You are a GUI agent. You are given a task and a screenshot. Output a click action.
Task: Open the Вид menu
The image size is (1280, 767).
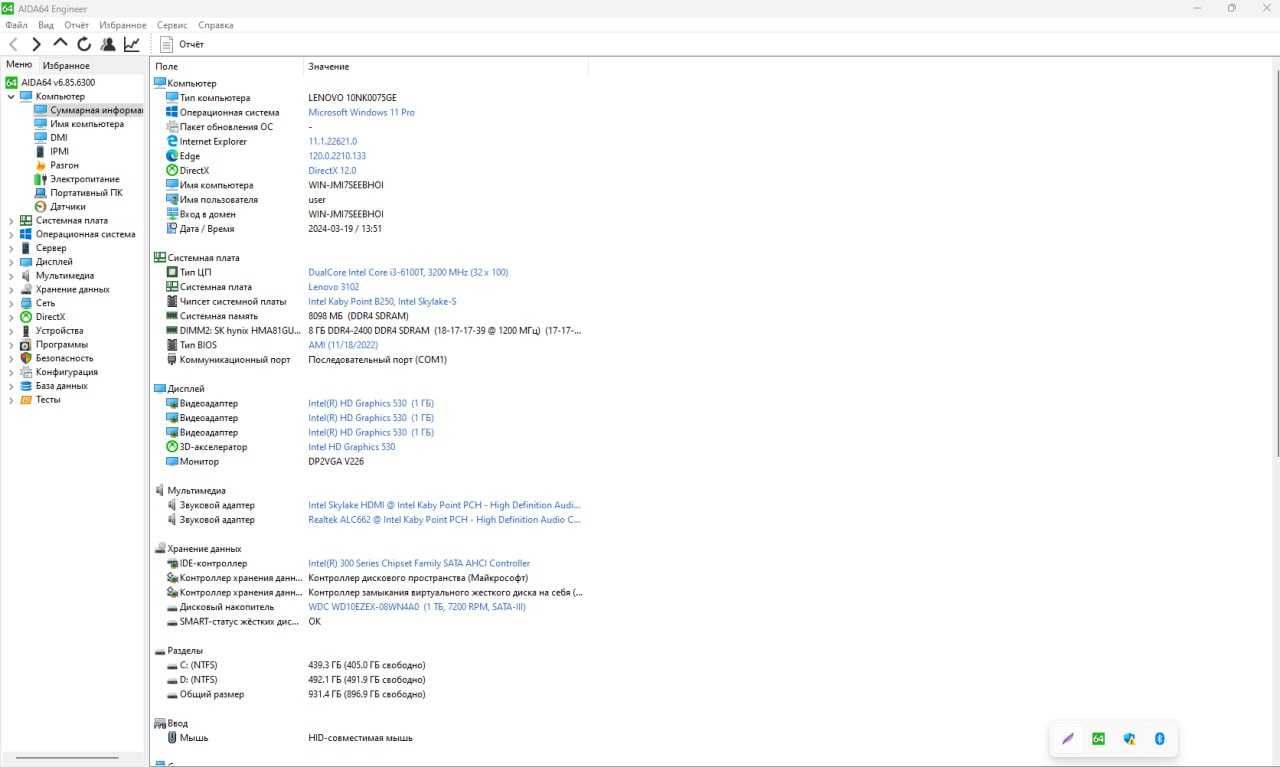pos(46,25)
